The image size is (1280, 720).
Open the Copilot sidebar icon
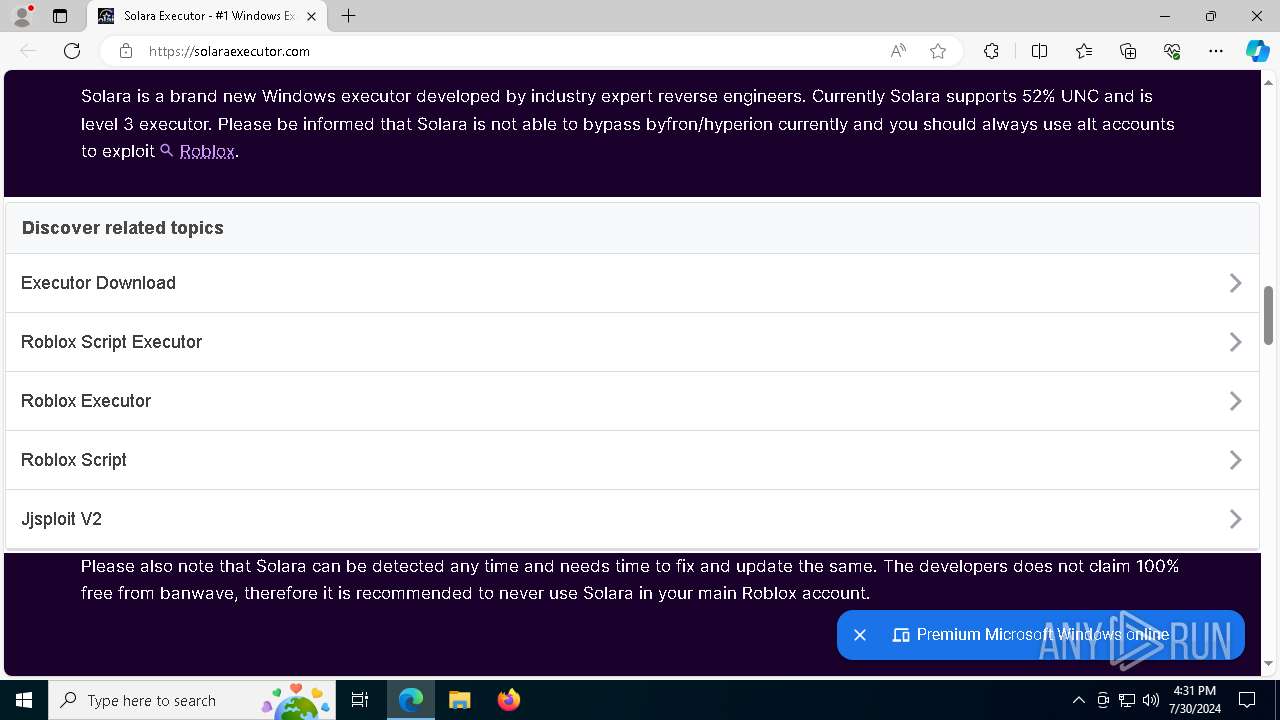click(1257, 51)
